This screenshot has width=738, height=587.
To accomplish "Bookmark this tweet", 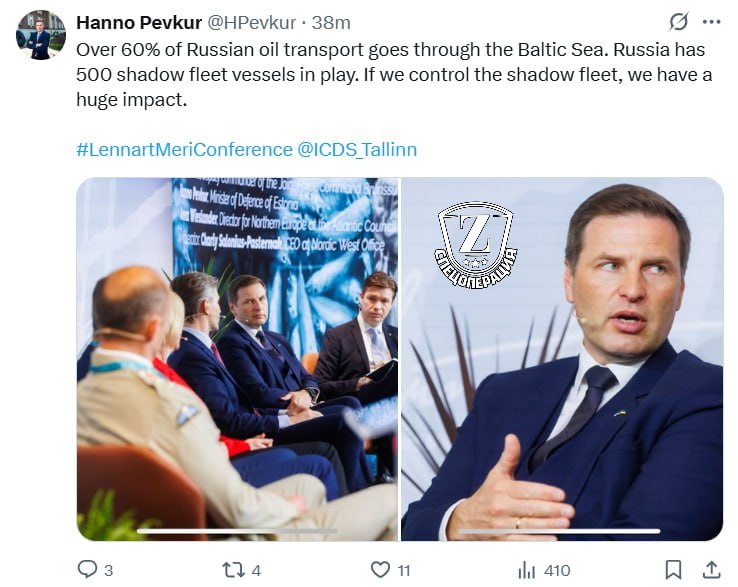I will coord(673,570).
